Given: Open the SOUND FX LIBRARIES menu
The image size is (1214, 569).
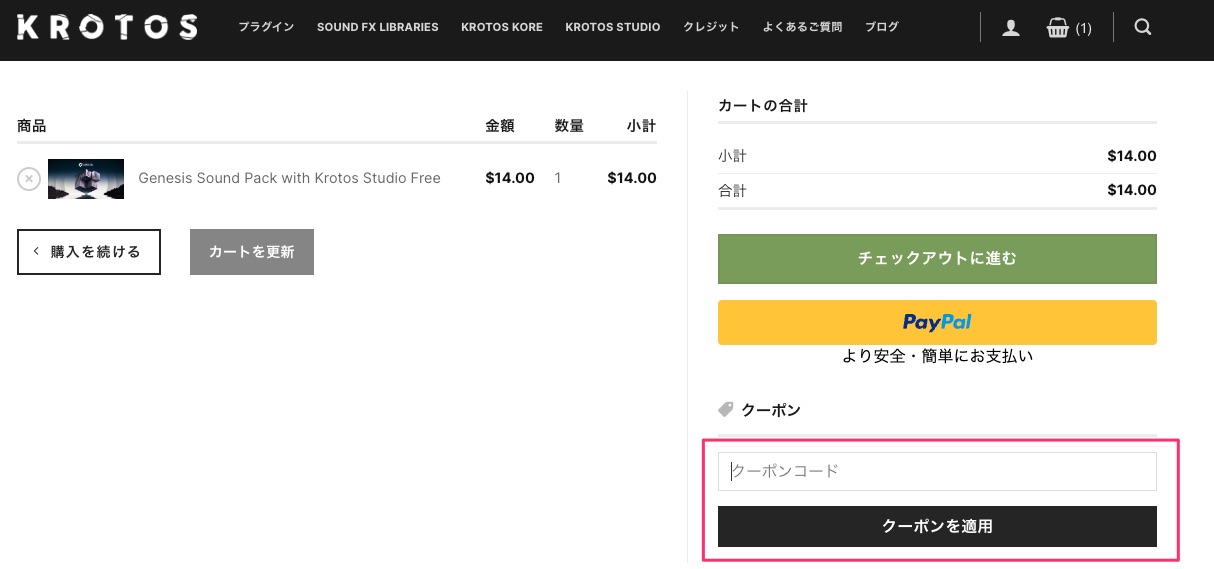Looking at the screenshot, I should click(377, 27).
